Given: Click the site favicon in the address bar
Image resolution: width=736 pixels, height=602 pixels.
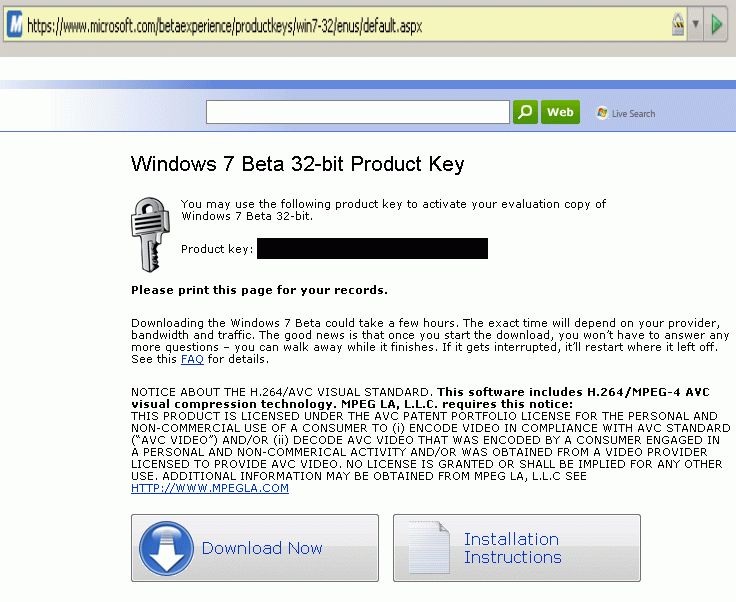Looking at the screenshot, I should (x=14, y=25).
